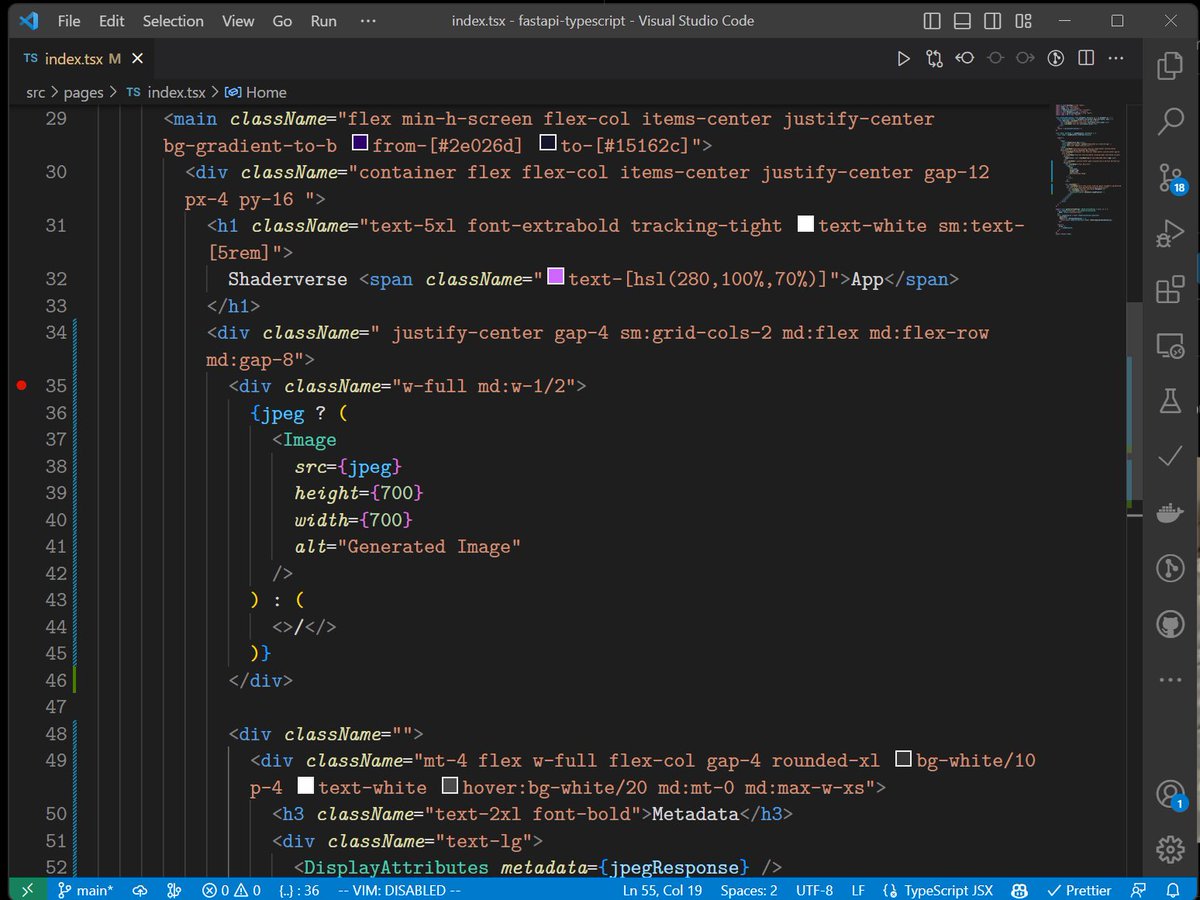Toggle the primary sidebar layout
The width and height of the screenshot is (1200, 900).
click(932, 21)
